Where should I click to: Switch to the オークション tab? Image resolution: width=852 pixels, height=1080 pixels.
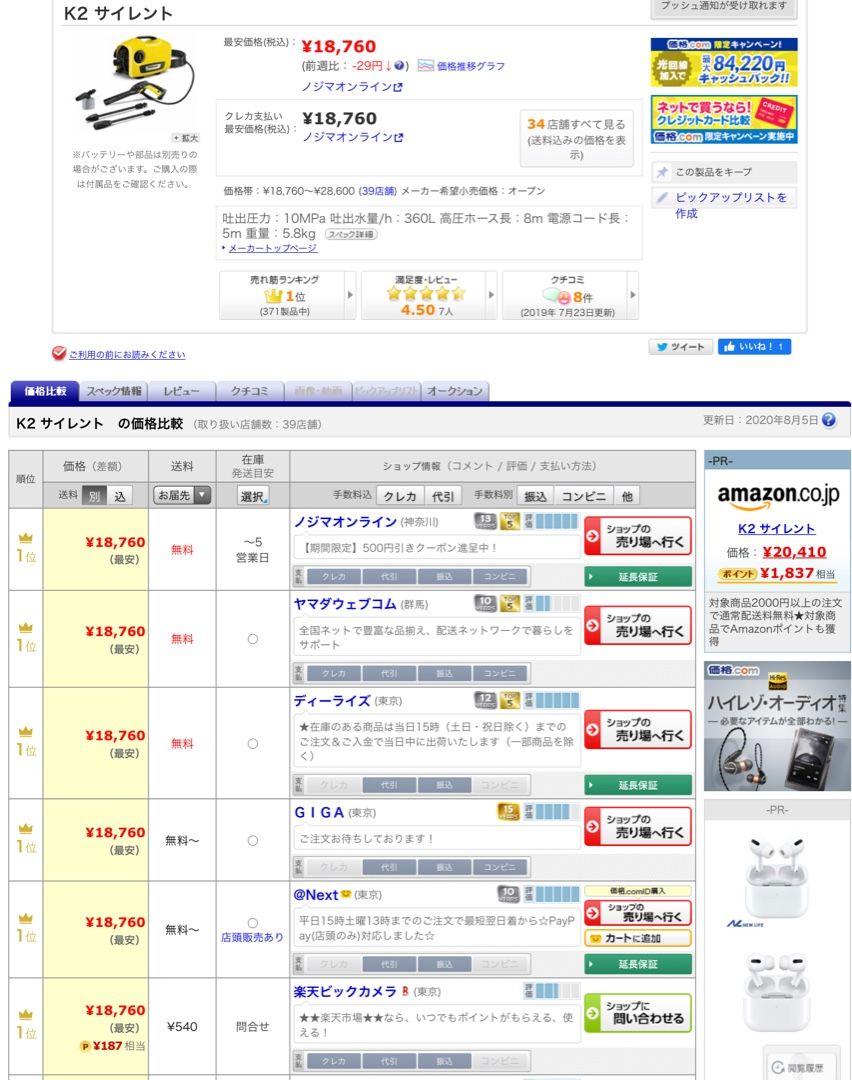455,391
